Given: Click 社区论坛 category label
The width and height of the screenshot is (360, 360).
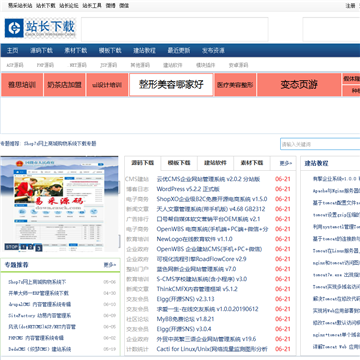Looking at the screenshot, I should (137, 319).
